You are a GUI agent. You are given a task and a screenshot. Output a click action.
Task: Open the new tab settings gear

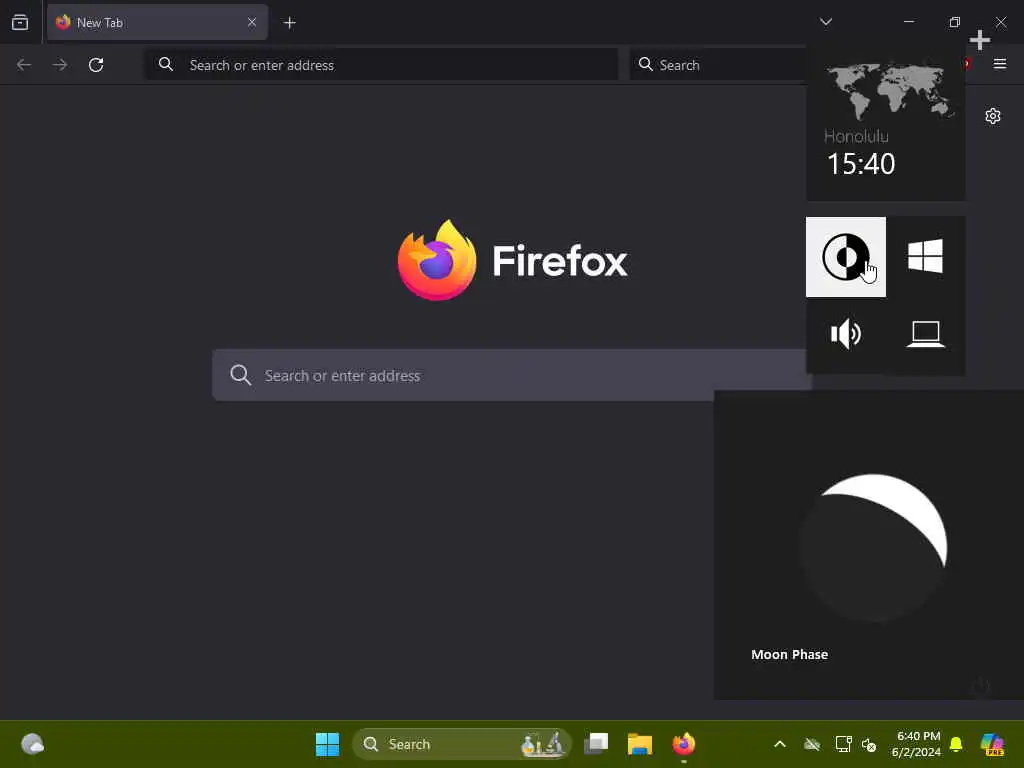pos(993,116)
